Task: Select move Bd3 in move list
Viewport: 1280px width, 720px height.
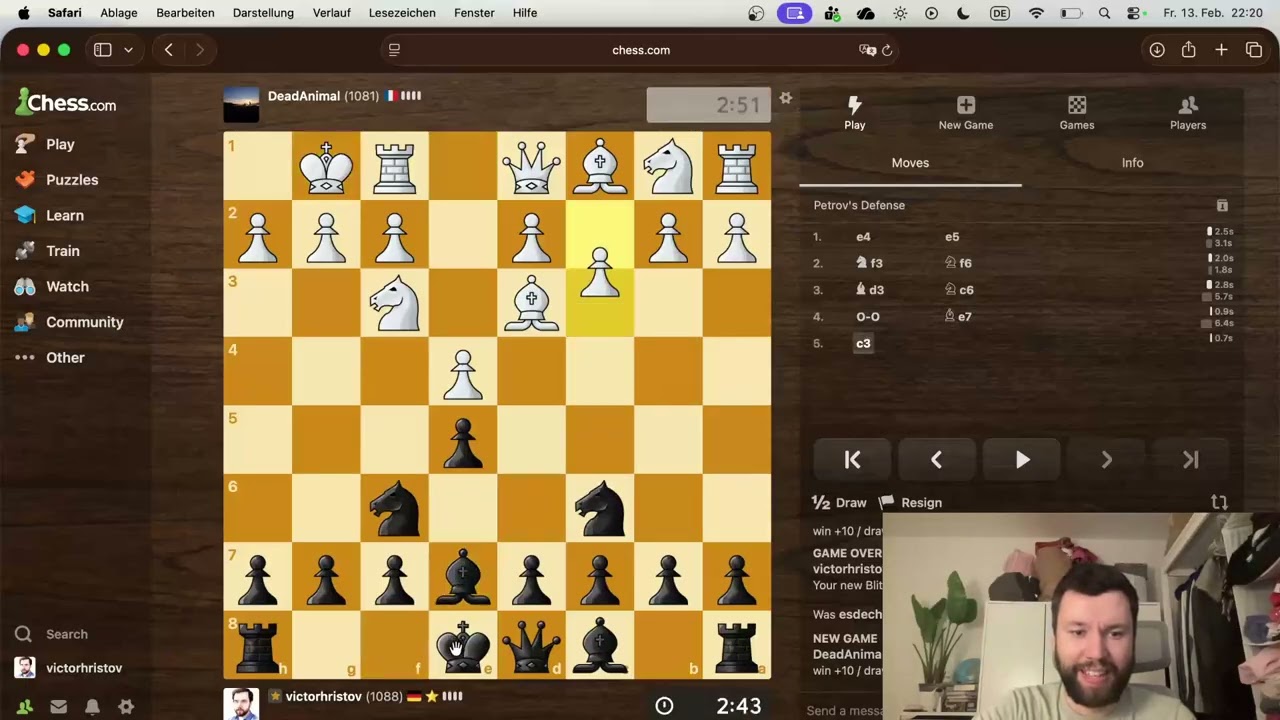Action: [869, 290]
